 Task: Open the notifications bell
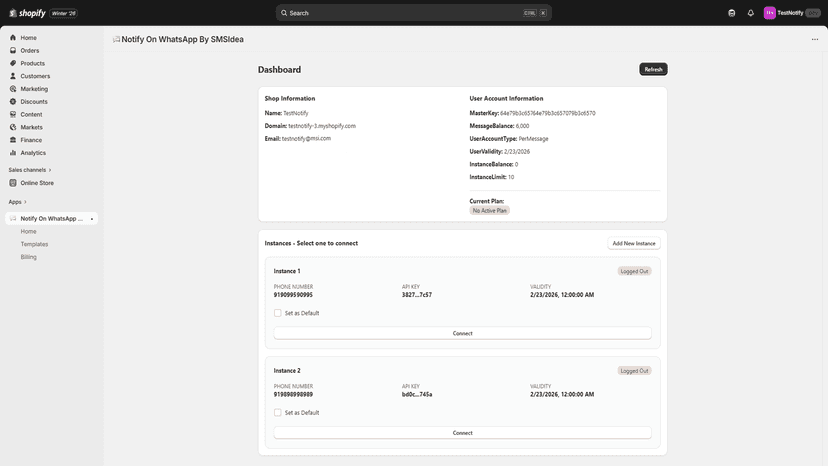pyautogui.click(x=750, y=13)
